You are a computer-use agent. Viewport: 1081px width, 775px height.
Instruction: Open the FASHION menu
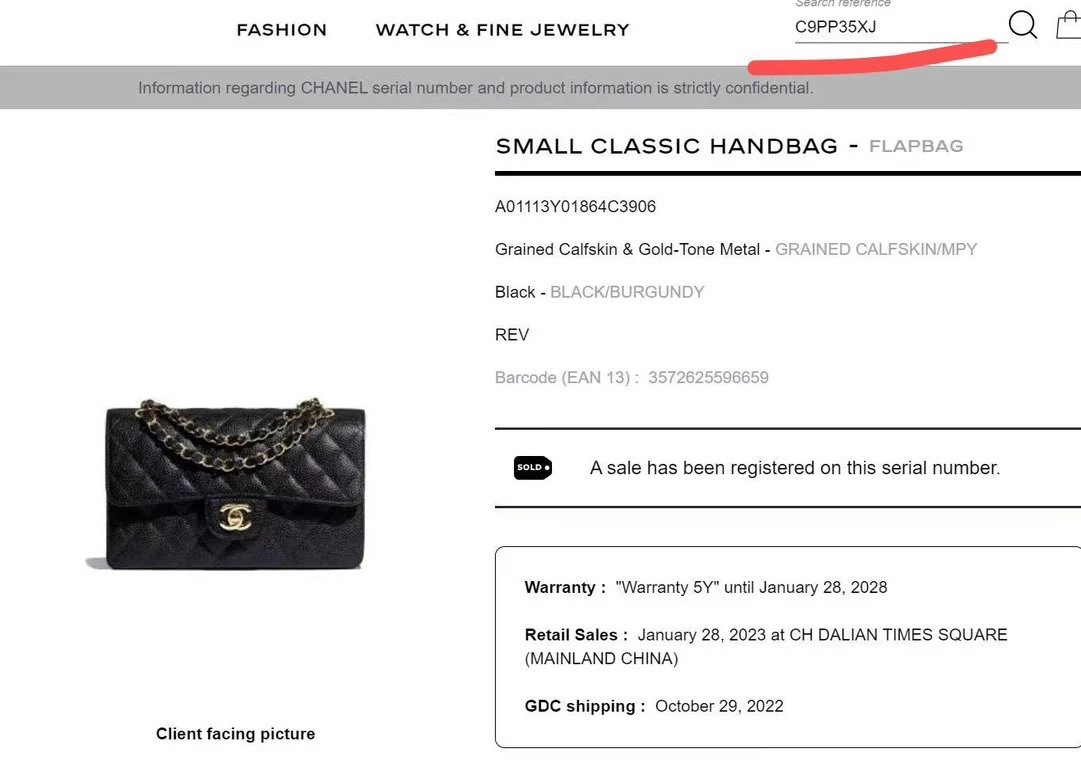coord(281,30)
